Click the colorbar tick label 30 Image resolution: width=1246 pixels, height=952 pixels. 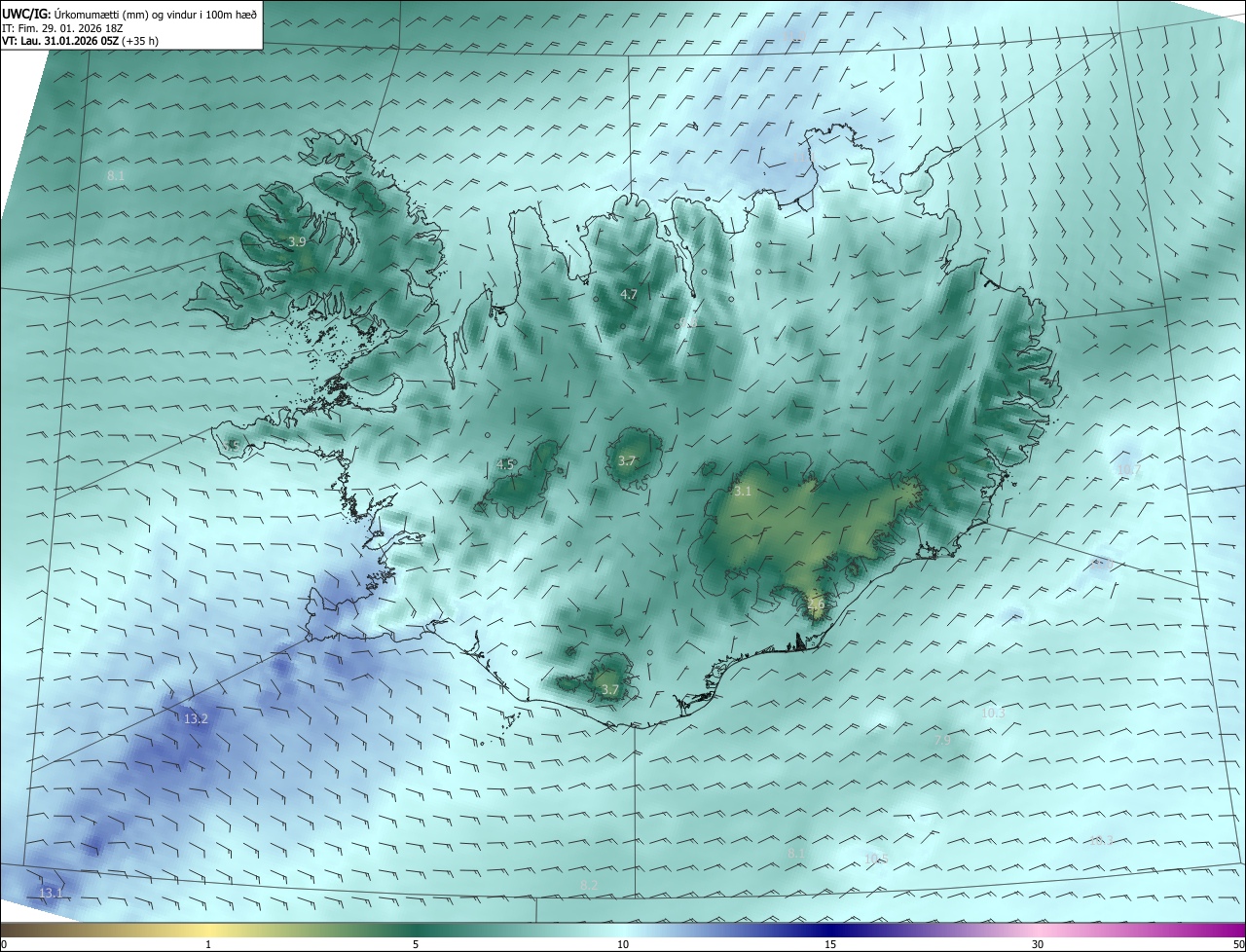click(x=1038, y=944)
